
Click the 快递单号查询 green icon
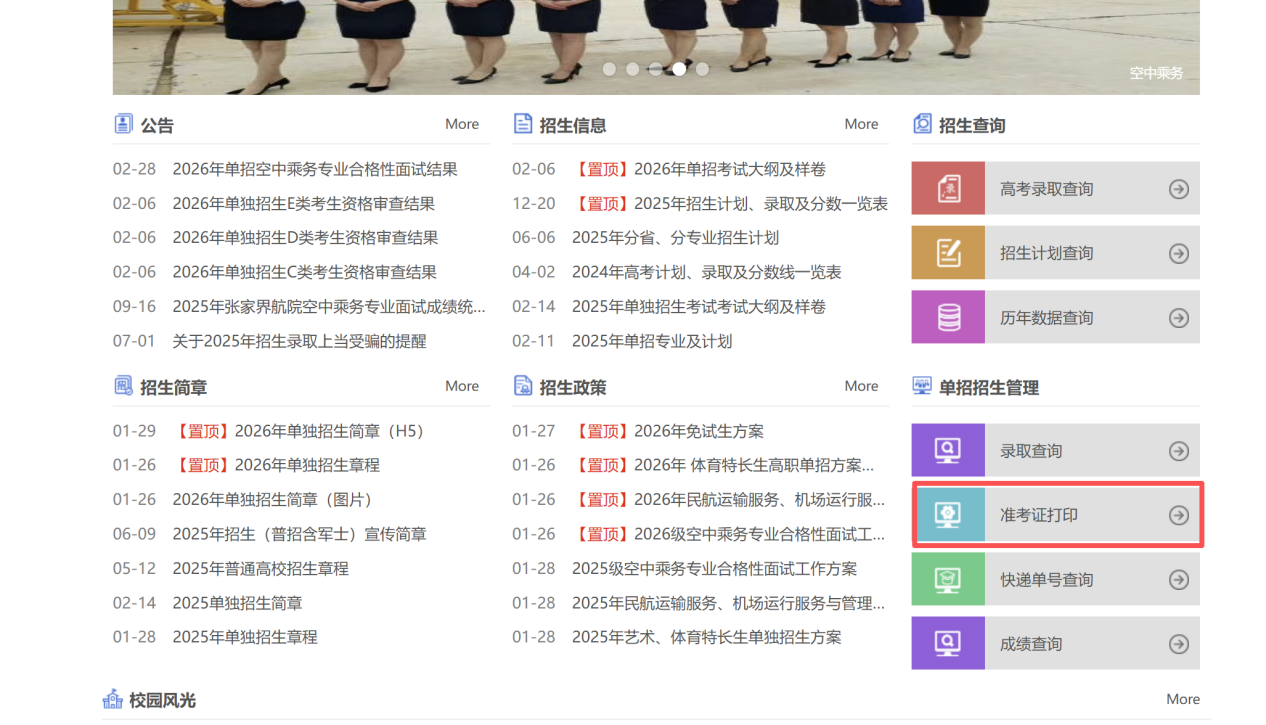click(947, 580)
